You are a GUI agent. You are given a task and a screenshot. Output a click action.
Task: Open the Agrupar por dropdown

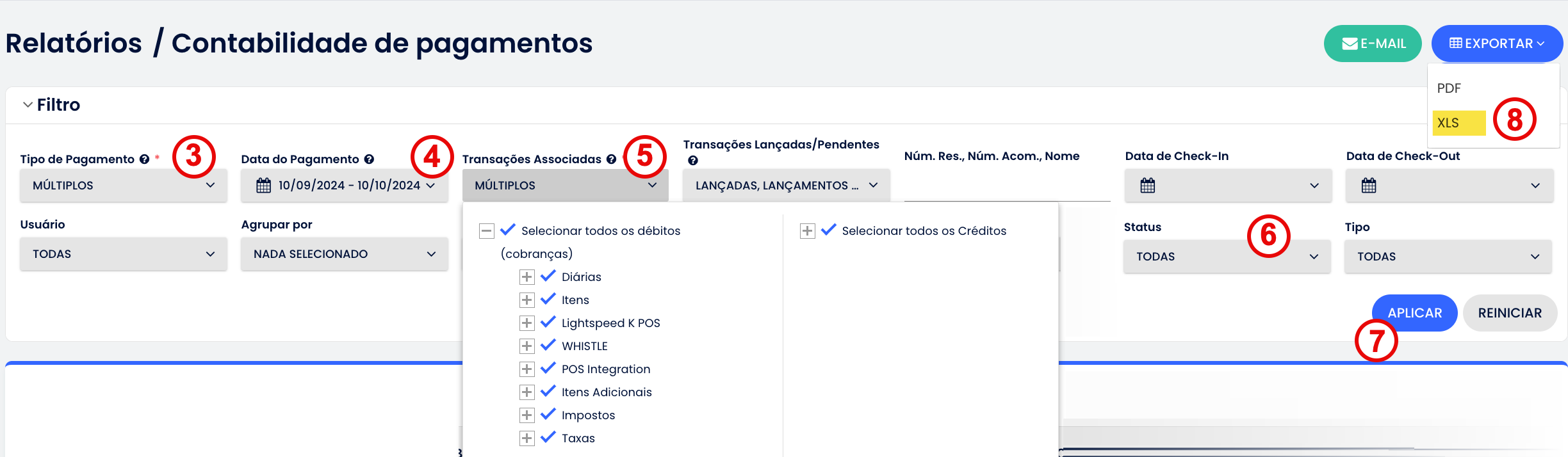point(344,254)
